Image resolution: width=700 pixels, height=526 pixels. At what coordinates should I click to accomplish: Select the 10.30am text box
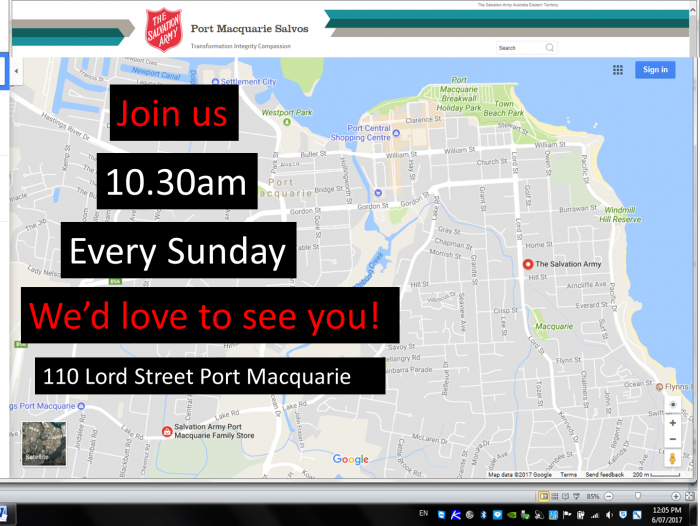coord(177,181)
